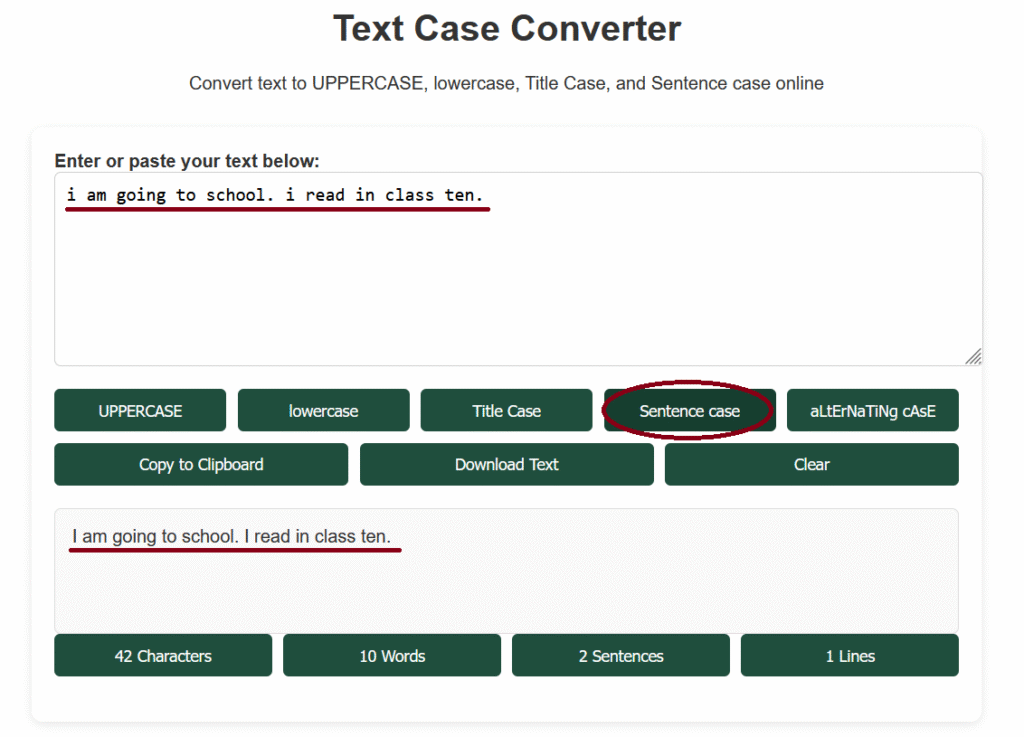The width and height of the screenshot is (1024, 737).
Task: Click the Text Case Converter heading
Action: pos(511,29)
